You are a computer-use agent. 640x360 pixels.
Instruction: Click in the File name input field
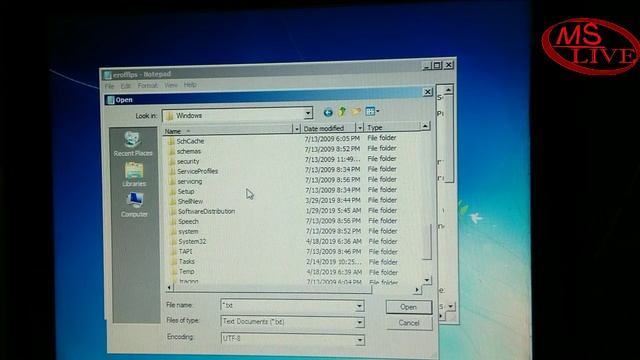point(288,305)
